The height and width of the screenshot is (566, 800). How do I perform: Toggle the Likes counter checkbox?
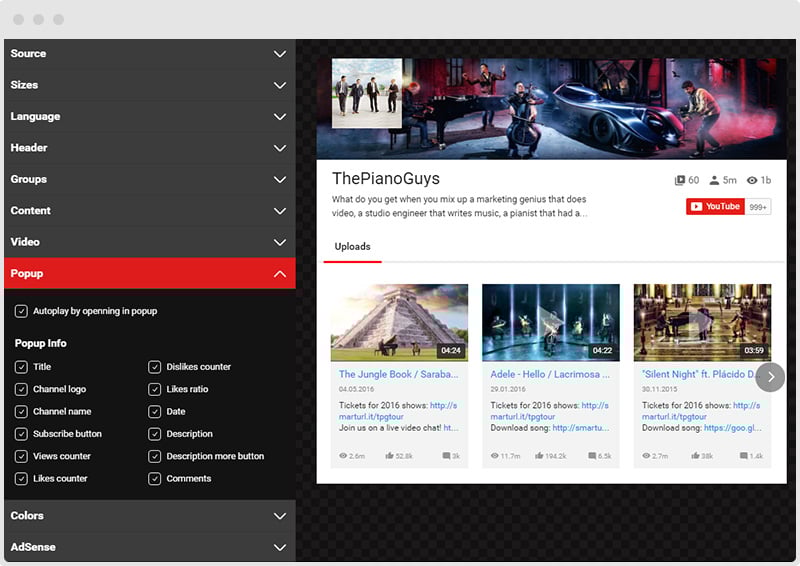pos(21,479)
